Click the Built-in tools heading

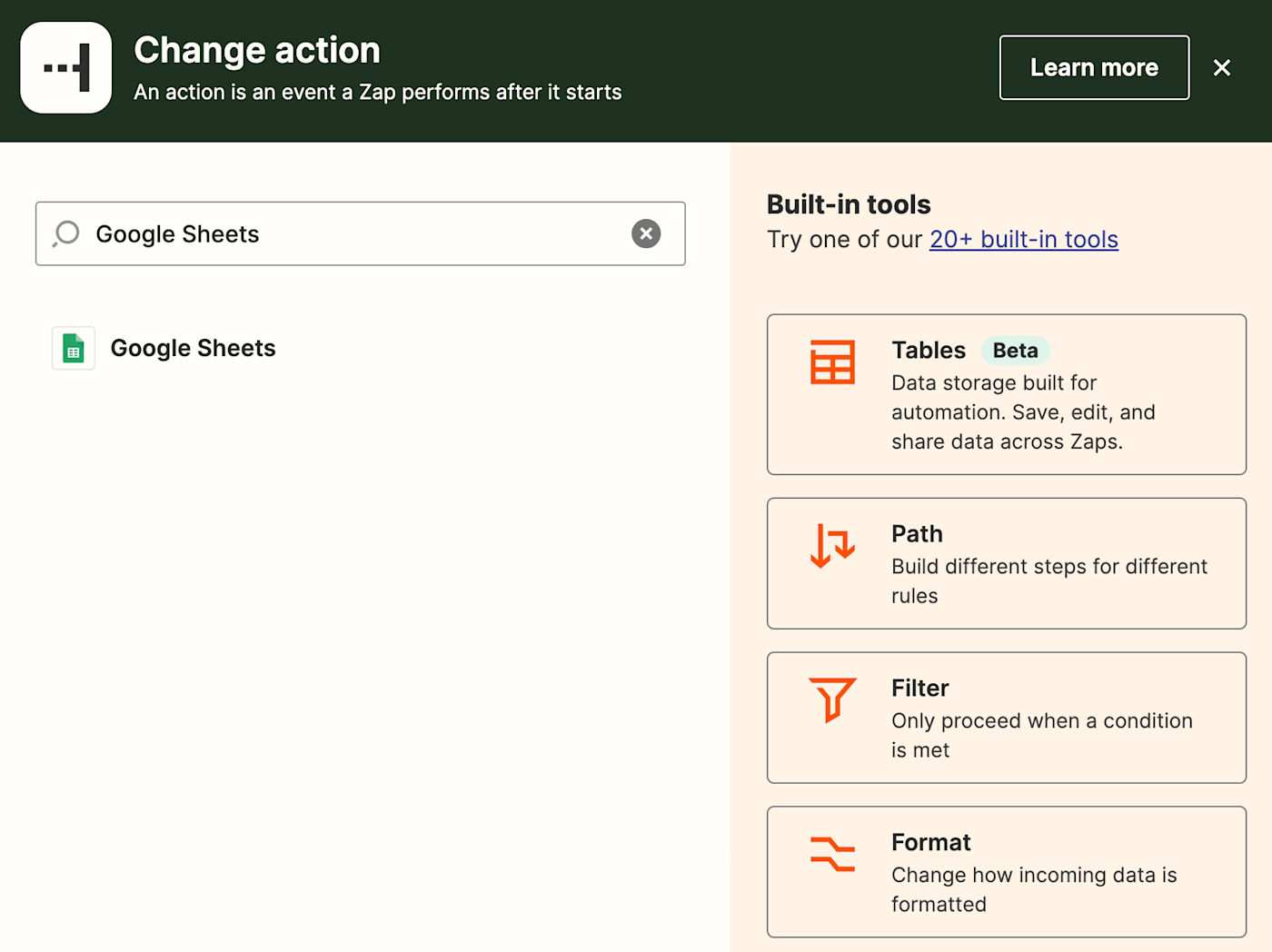[849, 204]
